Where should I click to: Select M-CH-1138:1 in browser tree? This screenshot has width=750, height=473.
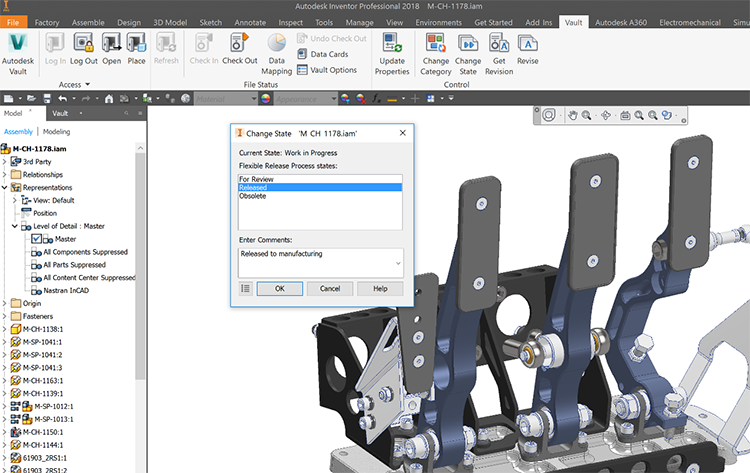click(43, 329)
